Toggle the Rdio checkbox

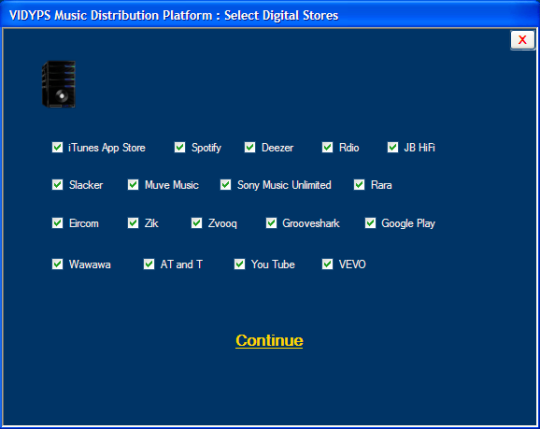click(328, 147)
